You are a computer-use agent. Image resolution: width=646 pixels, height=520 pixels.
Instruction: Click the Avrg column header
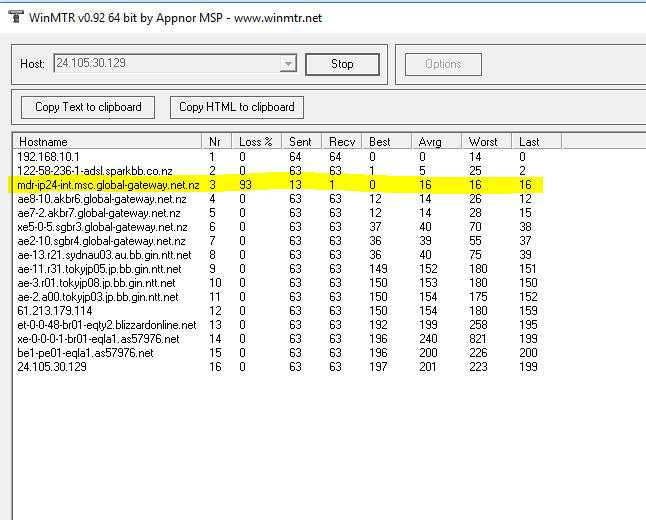click(x=436, y=141)
